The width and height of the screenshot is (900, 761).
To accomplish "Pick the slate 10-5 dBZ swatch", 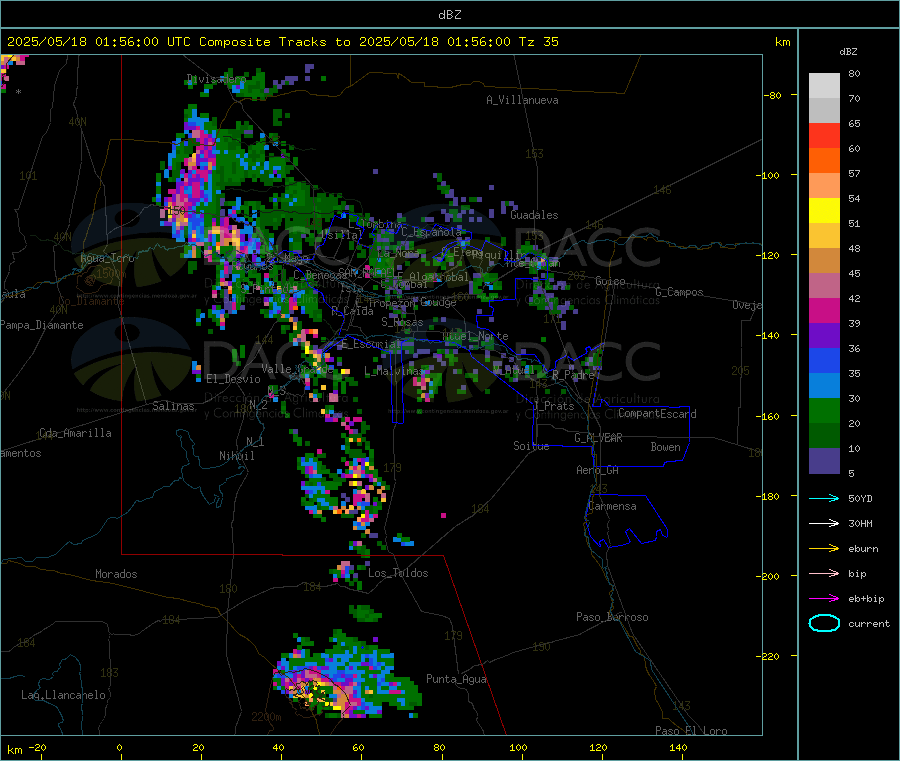I will [x=824, y=461].
